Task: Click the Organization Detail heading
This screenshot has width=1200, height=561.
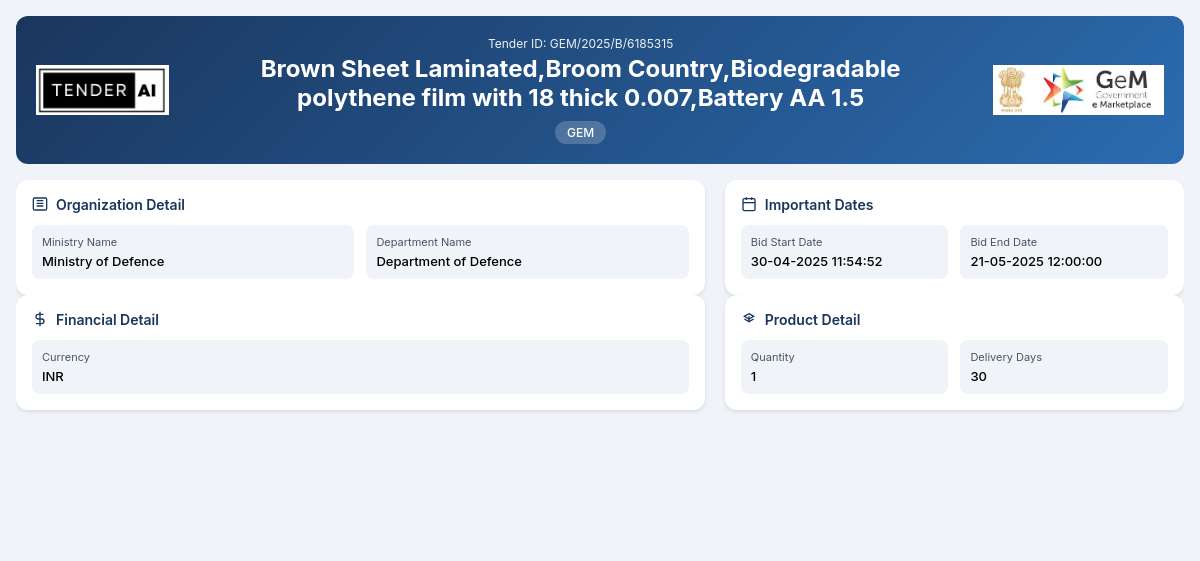Action: tap(120, 205)
